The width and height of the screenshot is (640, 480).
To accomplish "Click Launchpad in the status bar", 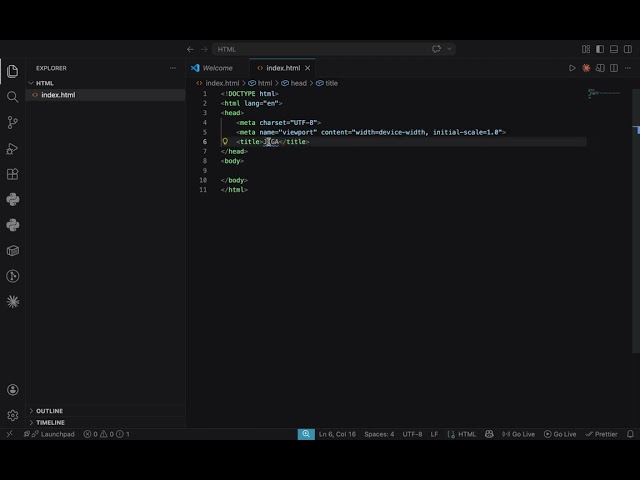I will 49,434.
